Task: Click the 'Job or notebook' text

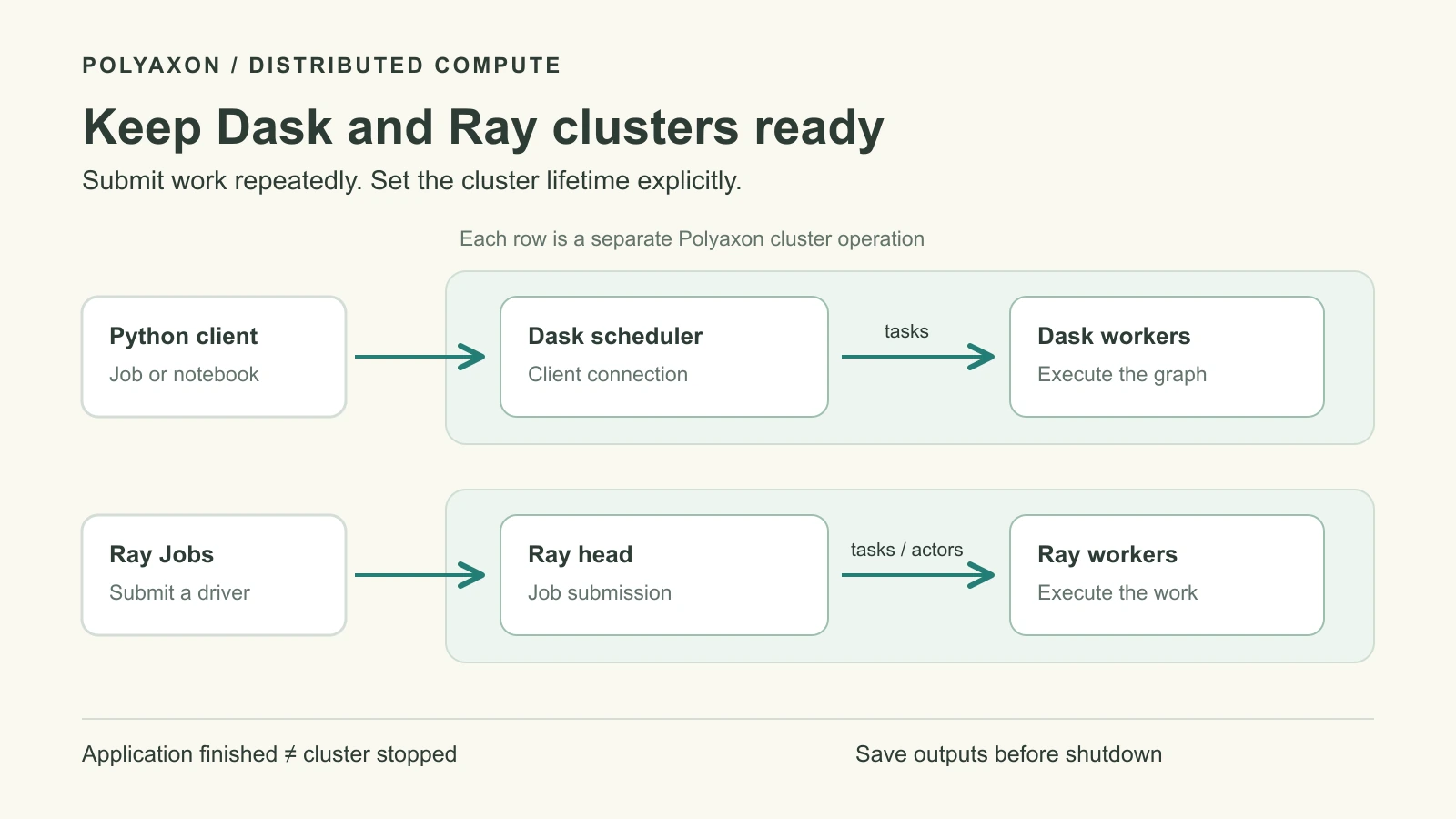Action: coord(184,374)
